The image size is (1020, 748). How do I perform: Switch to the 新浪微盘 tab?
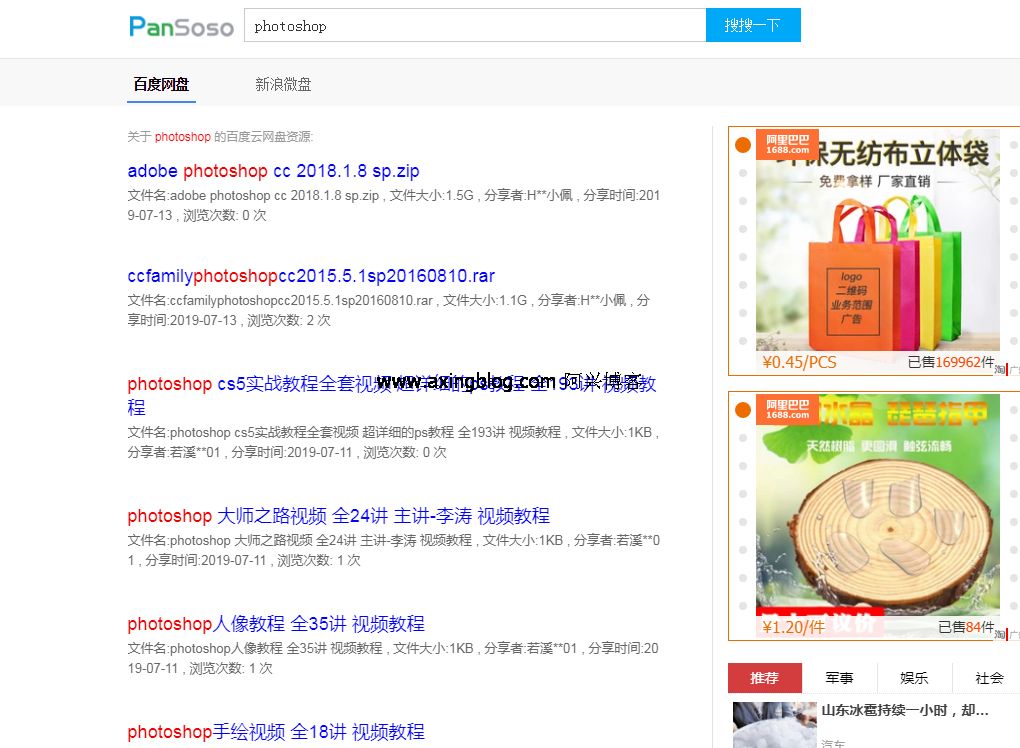(283, 85)
